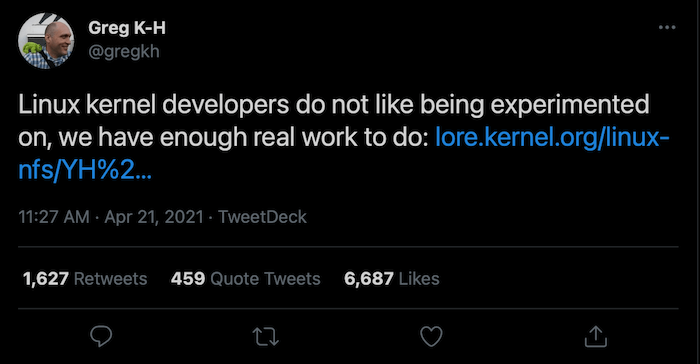700x364 pixels.
Task: Click the Greg K-H display name
Action: [127, 28]
